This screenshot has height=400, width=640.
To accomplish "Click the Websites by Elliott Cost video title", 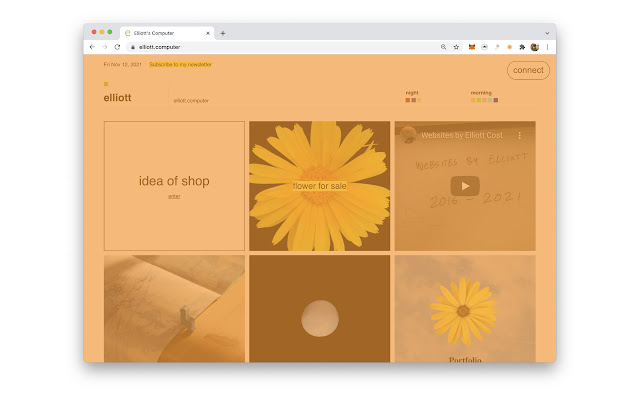I will point(462,136).
